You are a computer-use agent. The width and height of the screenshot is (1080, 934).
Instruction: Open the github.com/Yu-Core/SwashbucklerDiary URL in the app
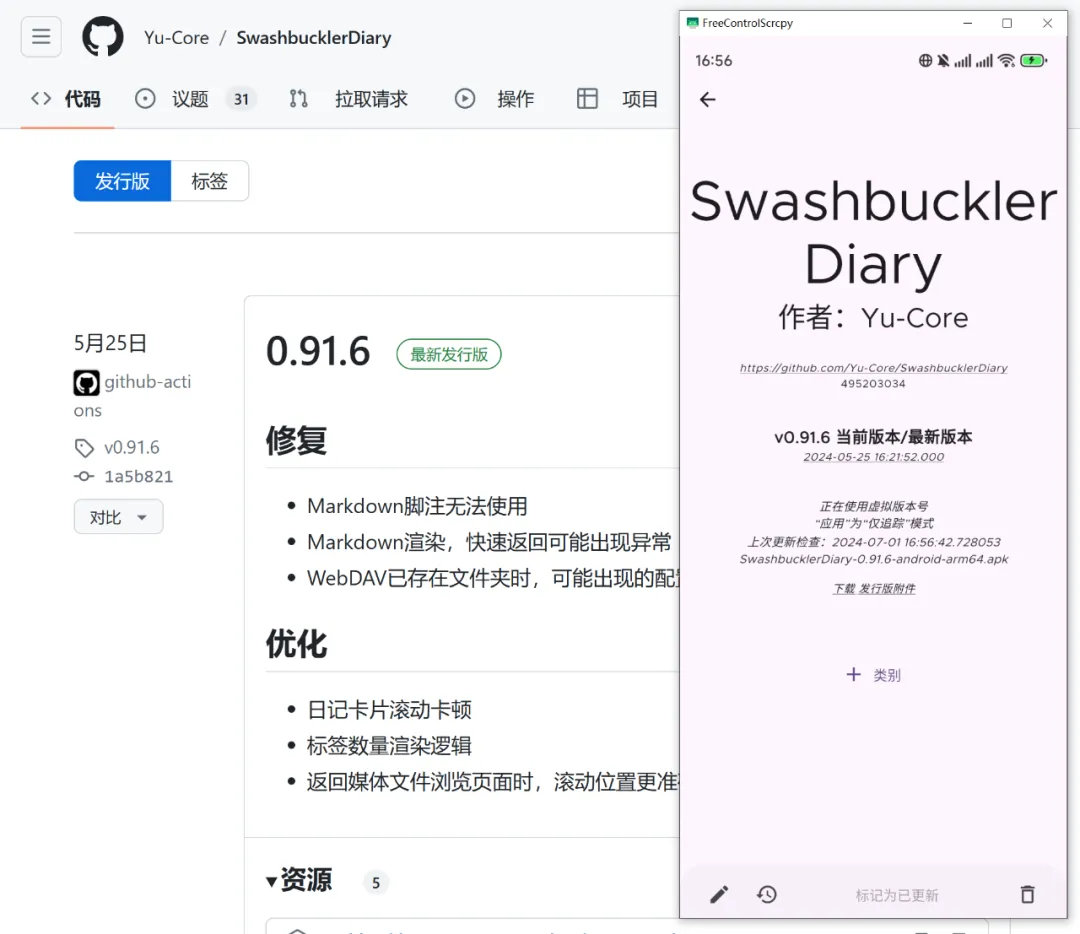(x=873, y=368)
